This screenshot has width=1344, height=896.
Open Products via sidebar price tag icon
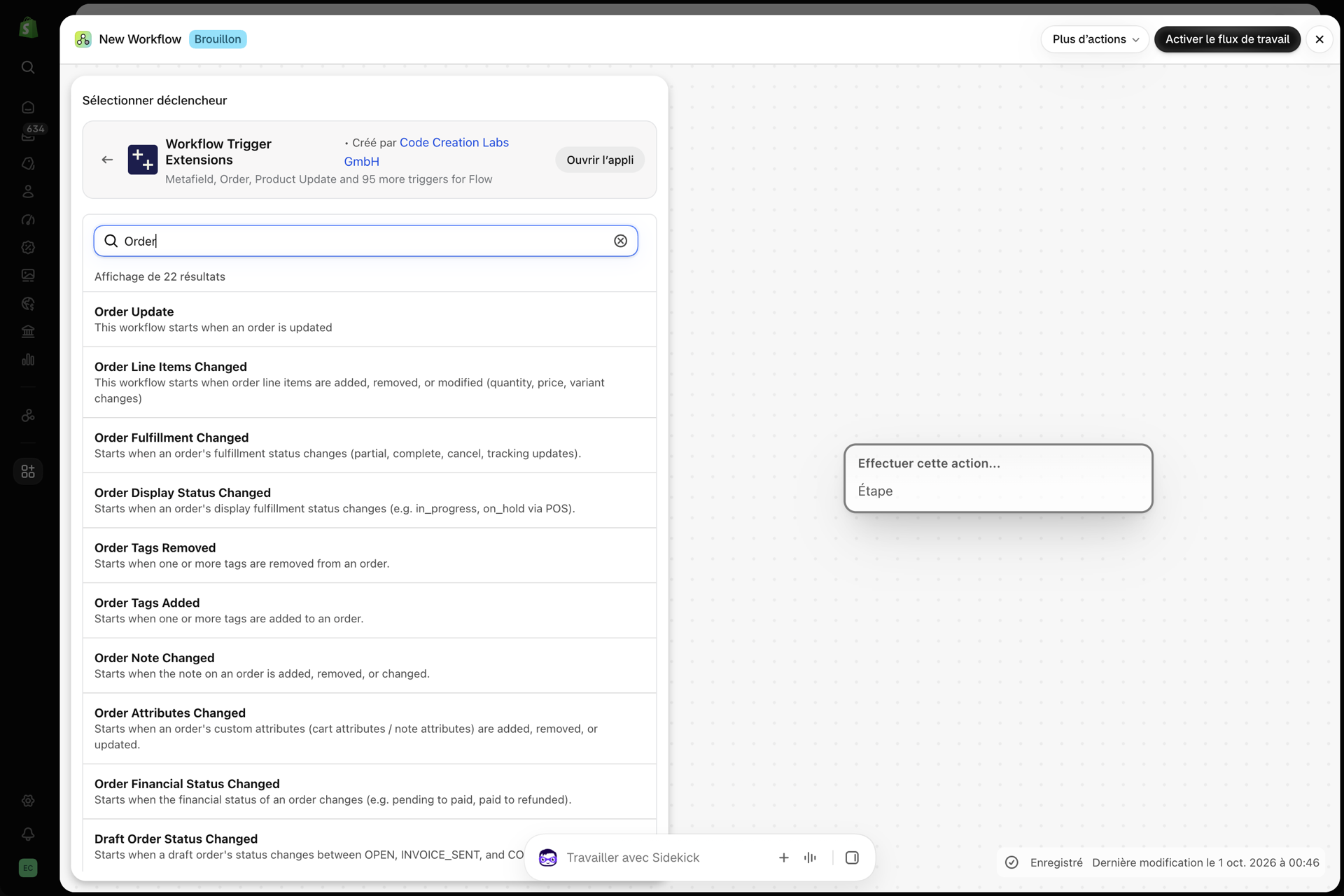[28, 163]
